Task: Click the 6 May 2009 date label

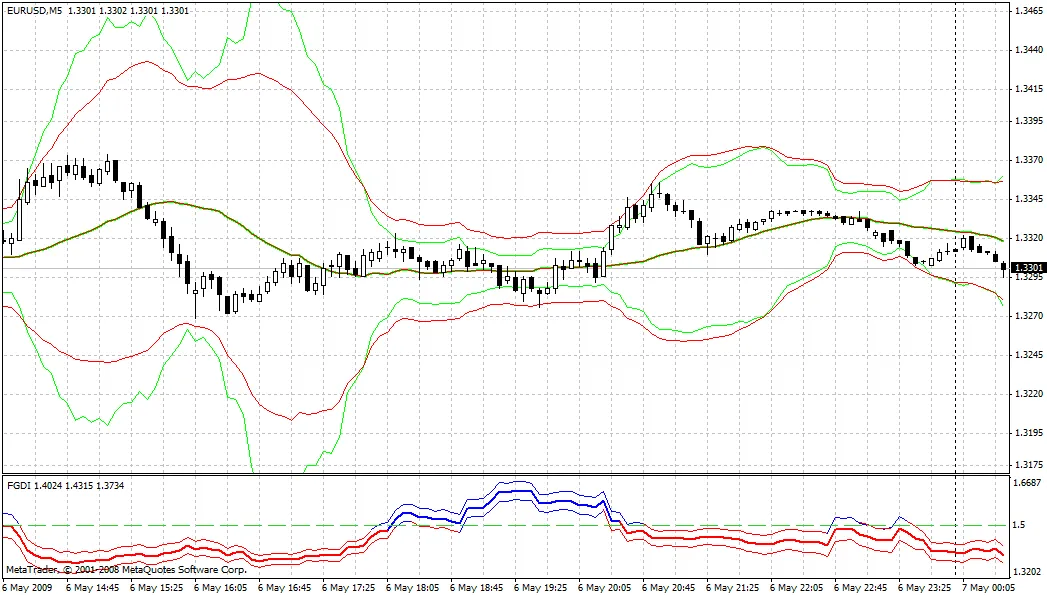Action: pyautogui.click(x=27, y=587)
